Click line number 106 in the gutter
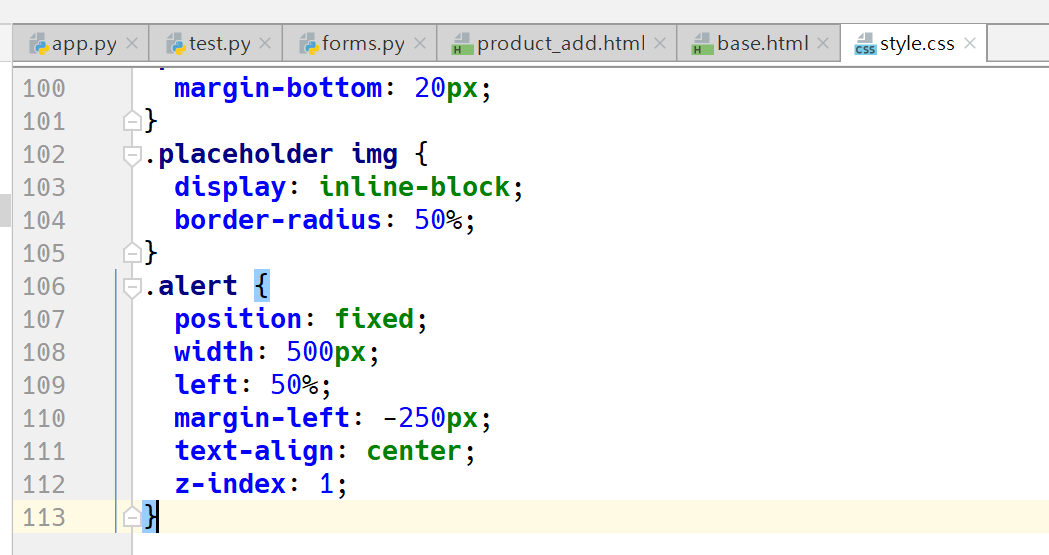This screenshot has width=1049, height=555. 44,286
